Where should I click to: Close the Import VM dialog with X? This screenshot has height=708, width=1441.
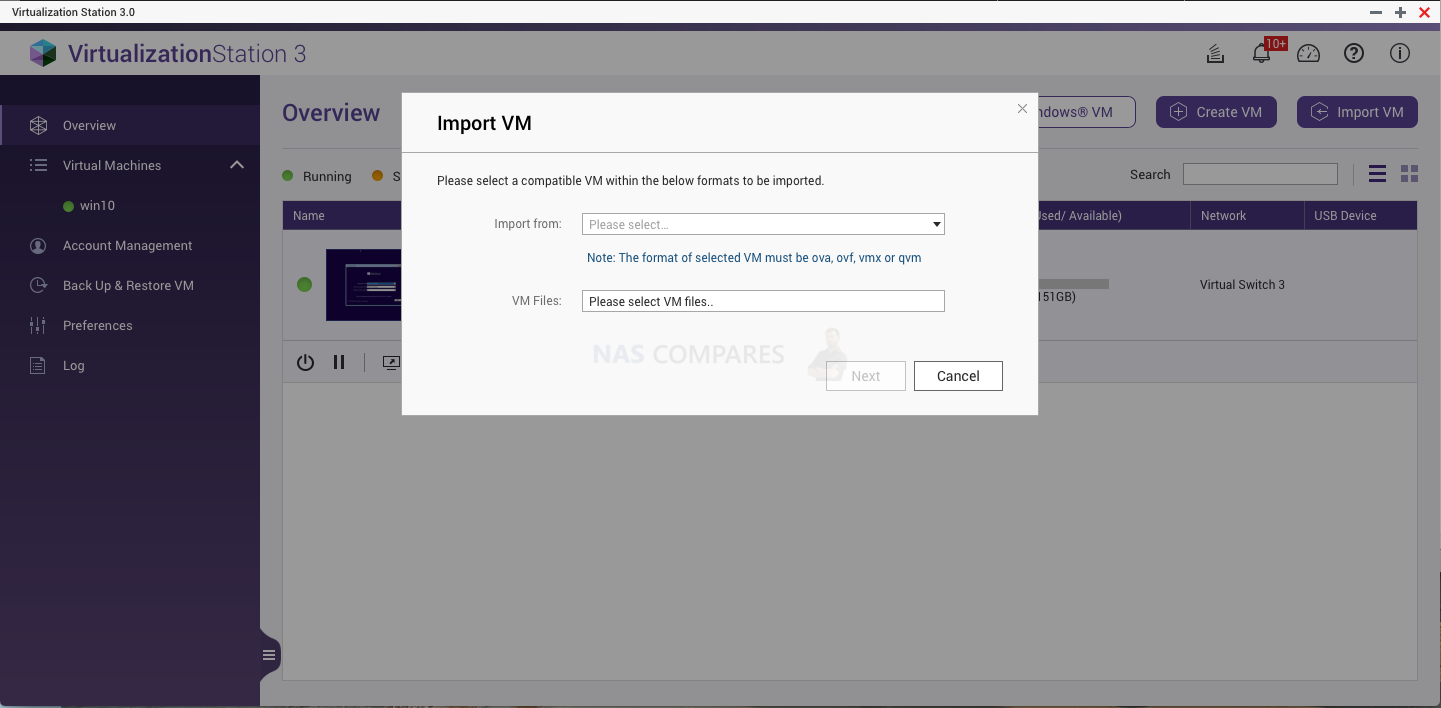[x=1022, y=109]
